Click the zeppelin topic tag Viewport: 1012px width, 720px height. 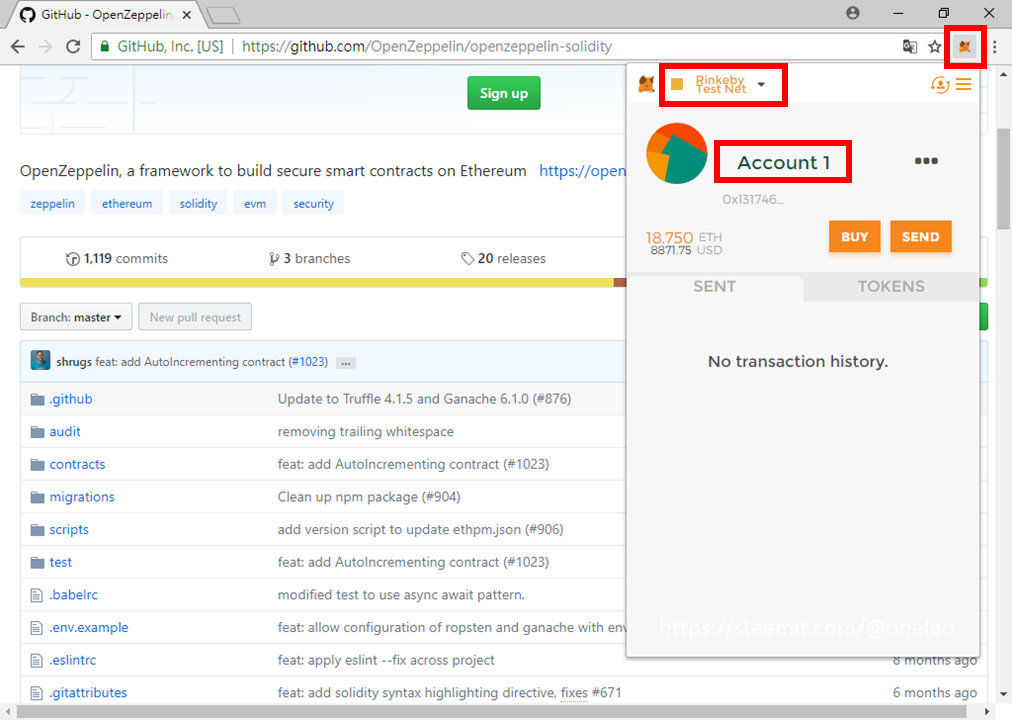pyautogui.click(x=52, y=203)
